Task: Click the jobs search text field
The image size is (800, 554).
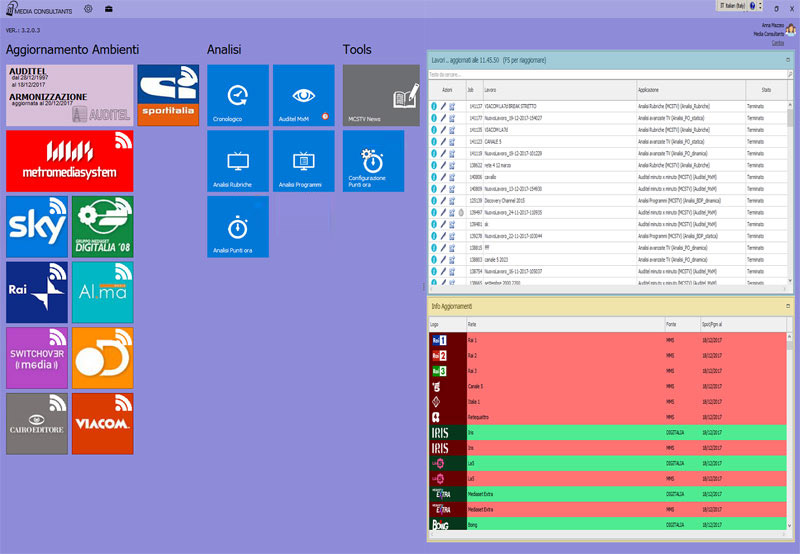Action: pos(600,75)
